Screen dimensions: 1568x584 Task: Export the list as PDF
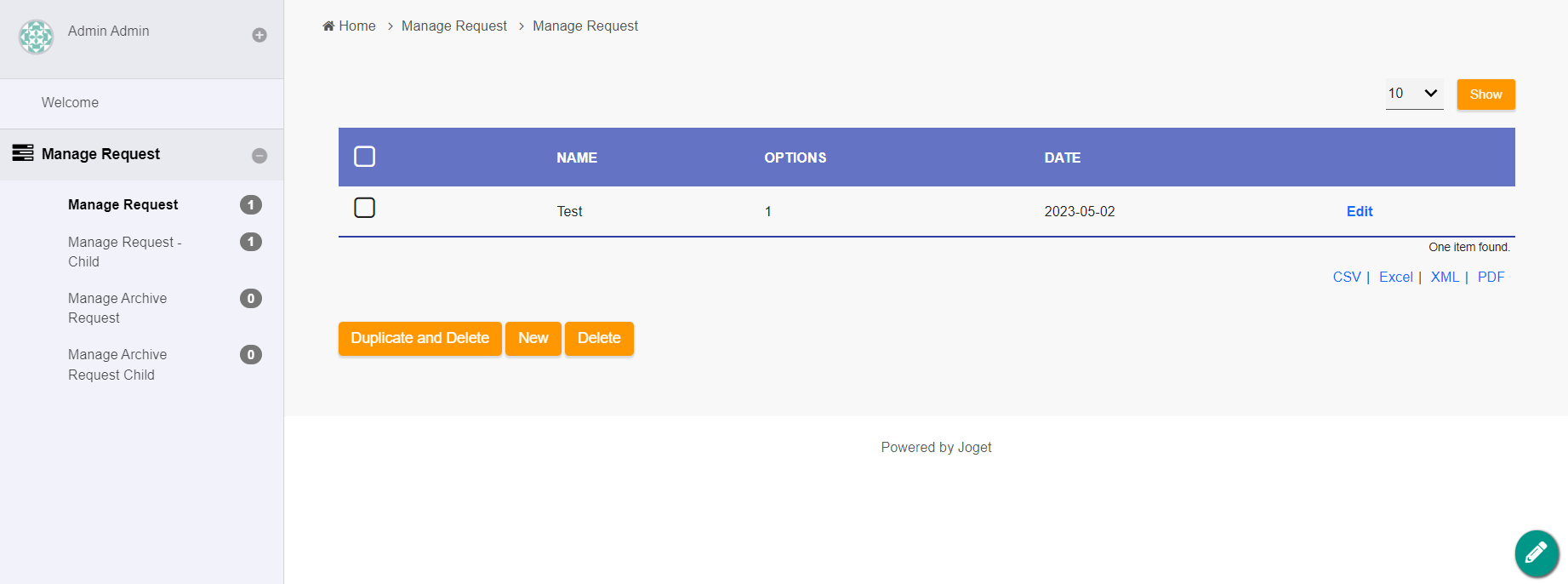(1491, 277)
